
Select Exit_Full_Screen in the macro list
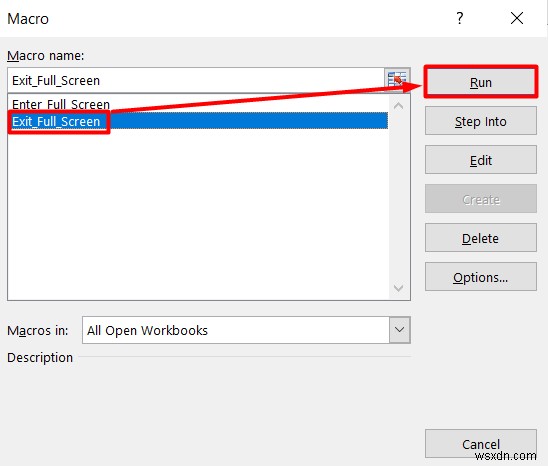coord(198,121)
